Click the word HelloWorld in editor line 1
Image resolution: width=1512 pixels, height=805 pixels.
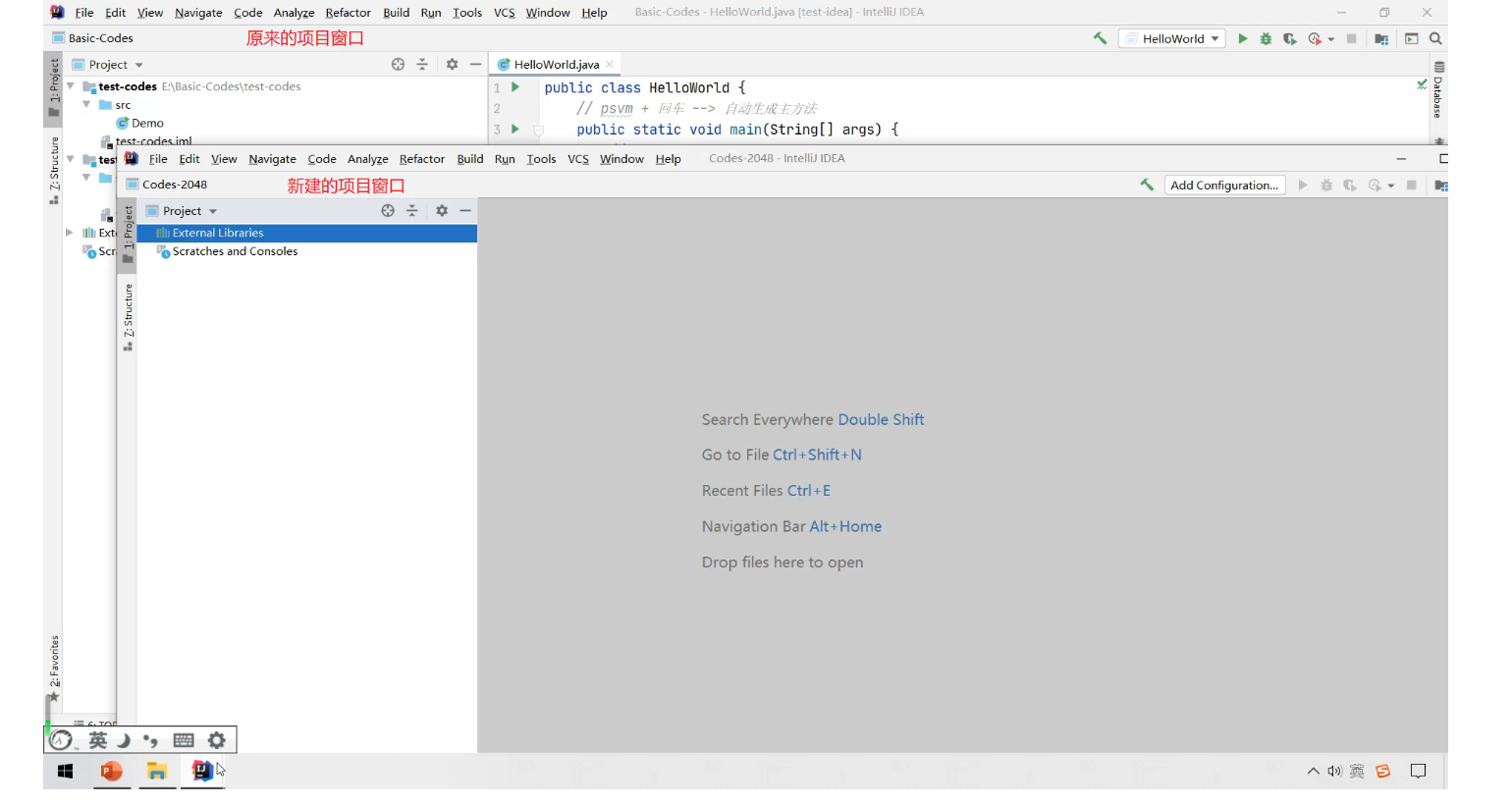(x=689, y=87)
